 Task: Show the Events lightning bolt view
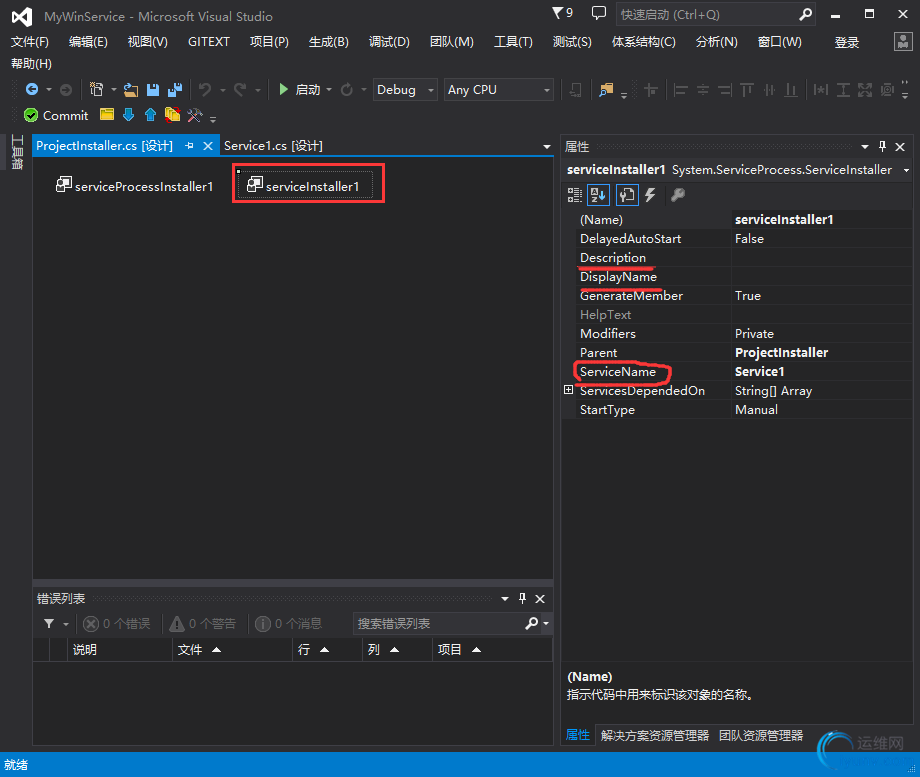(x=650, y=195)
